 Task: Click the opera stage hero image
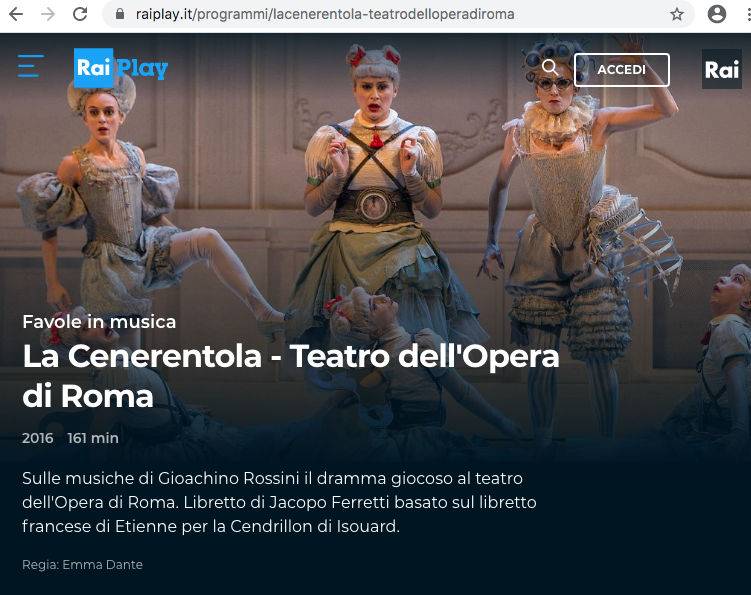coord(376,192)
